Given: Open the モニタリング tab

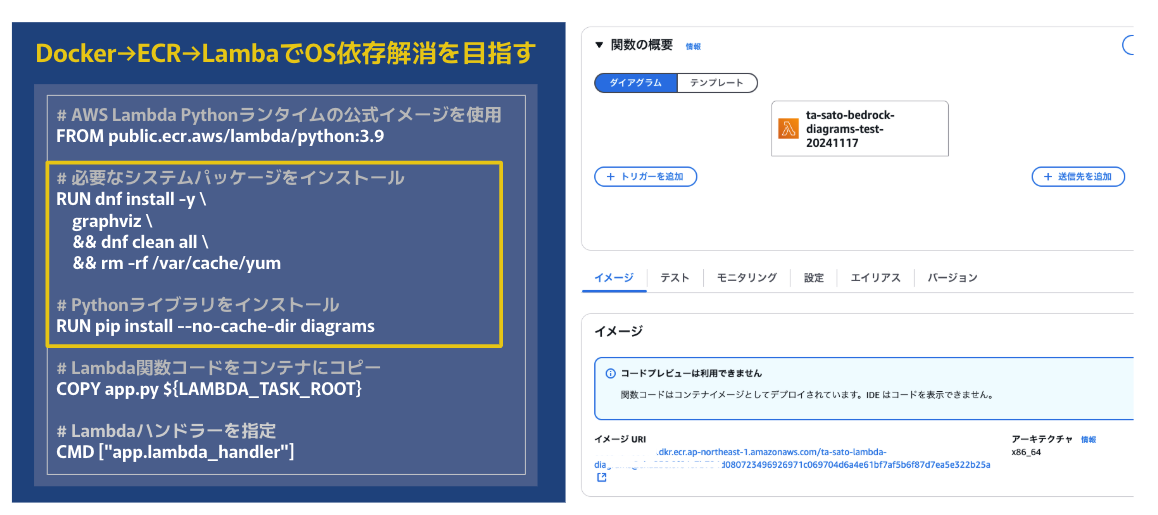Looking at the screenshot, I should (747, 278).
